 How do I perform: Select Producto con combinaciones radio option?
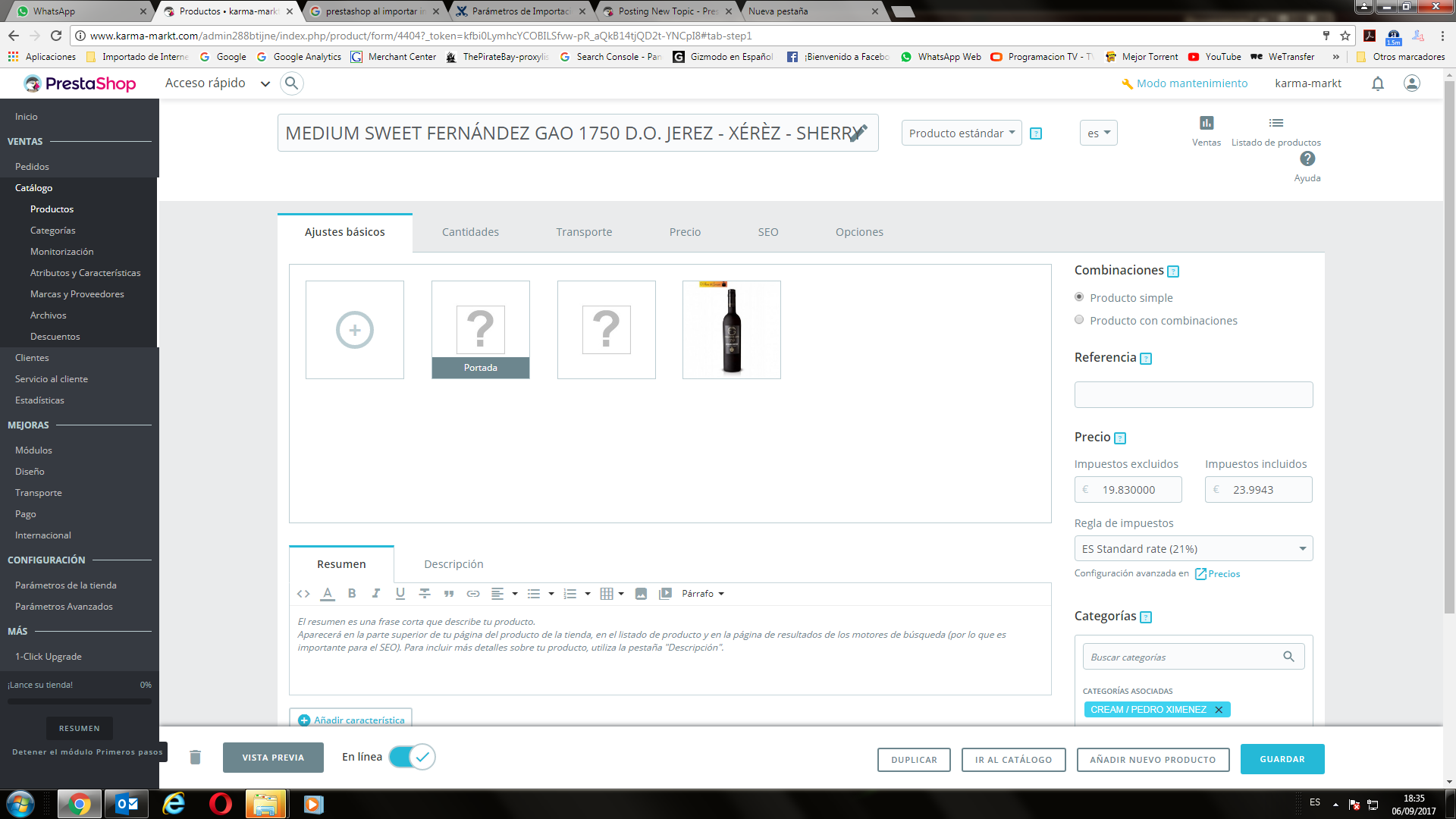(x=1079, y=320)
